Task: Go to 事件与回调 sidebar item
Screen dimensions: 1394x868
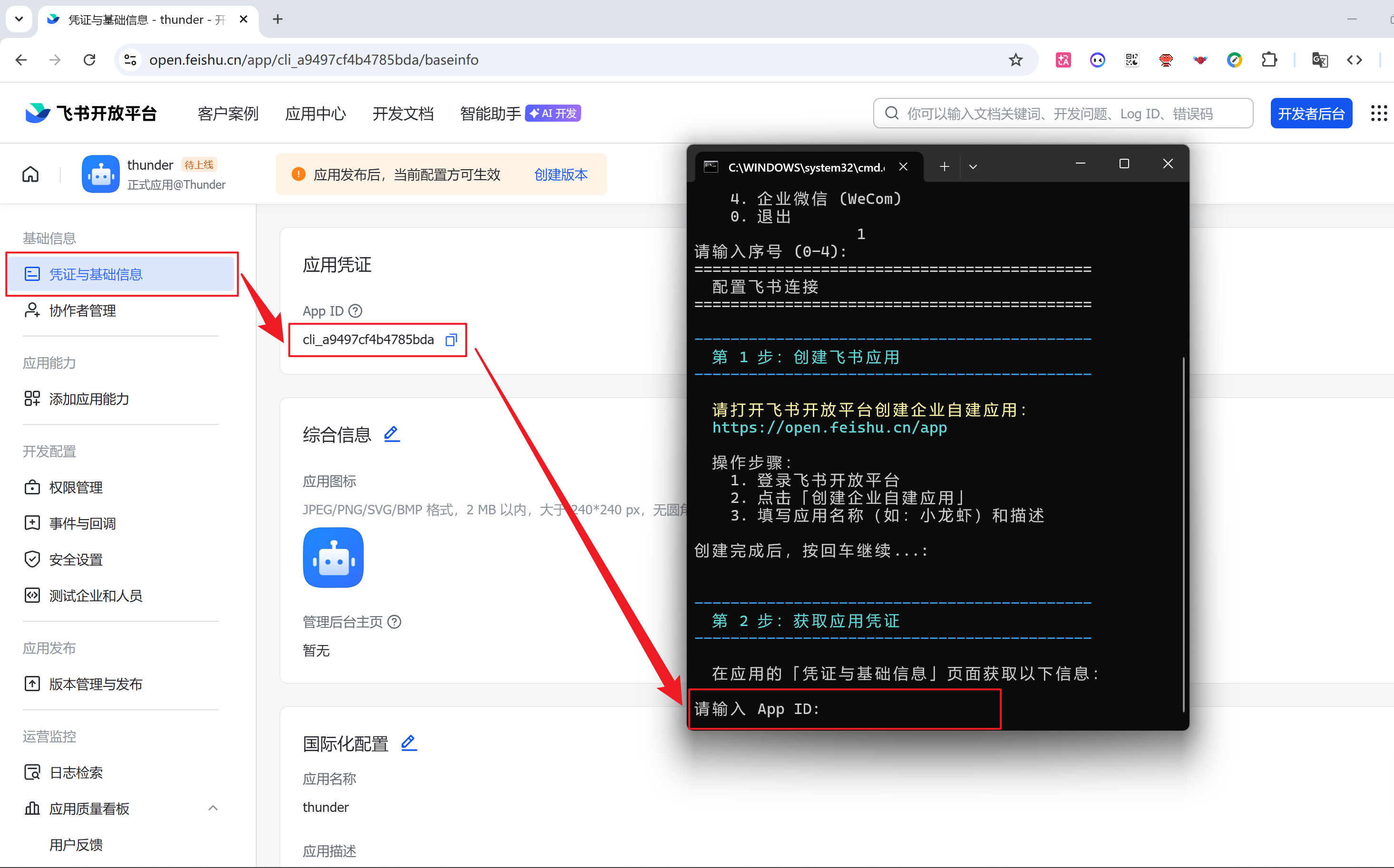Action: [x=82, y=523]
